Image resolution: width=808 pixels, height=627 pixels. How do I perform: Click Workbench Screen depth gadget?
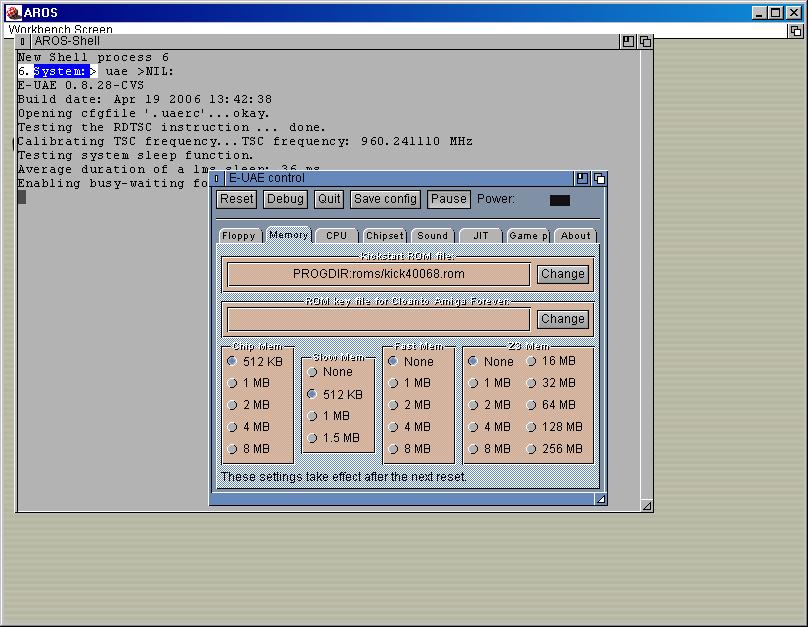(x=796, y=31)
